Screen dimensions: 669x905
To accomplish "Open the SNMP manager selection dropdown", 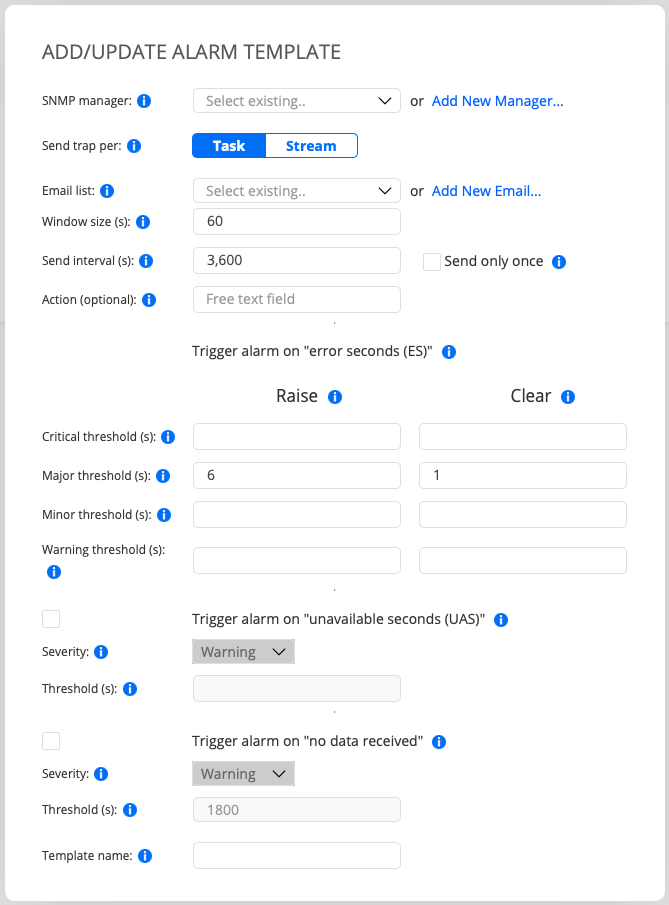I will (296, 101).
